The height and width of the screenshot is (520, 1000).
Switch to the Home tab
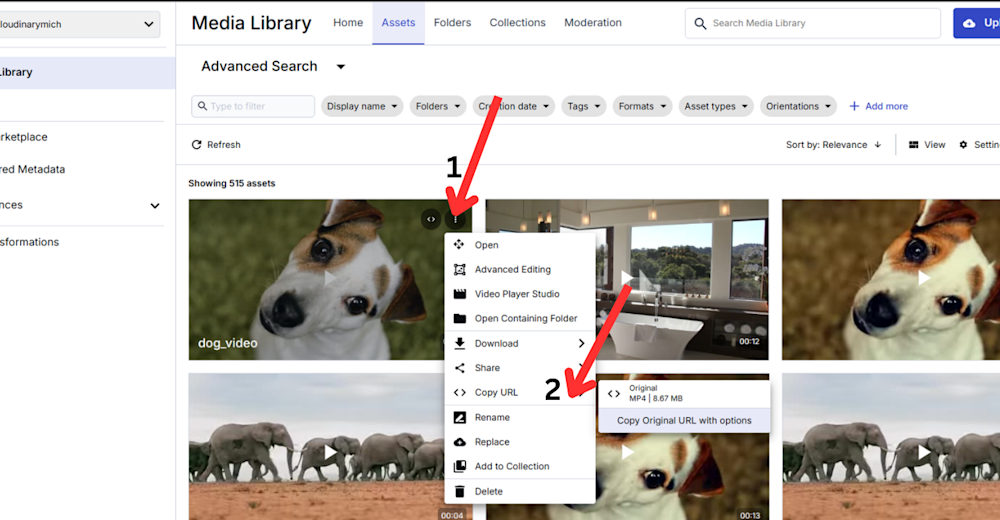tap(348, 22)
